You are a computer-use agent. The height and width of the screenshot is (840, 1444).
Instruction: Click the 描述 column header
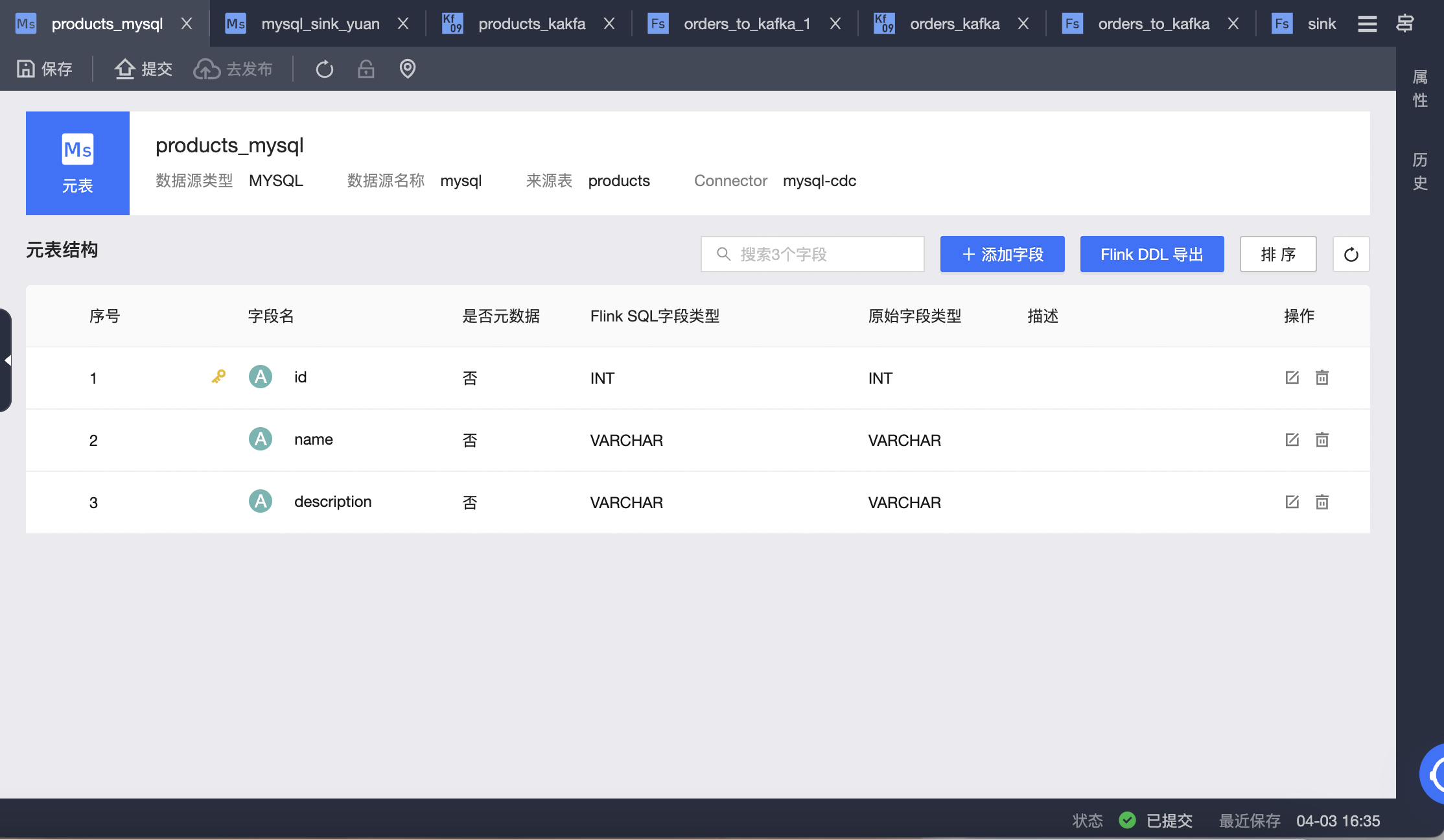(x=1043, y=316)
